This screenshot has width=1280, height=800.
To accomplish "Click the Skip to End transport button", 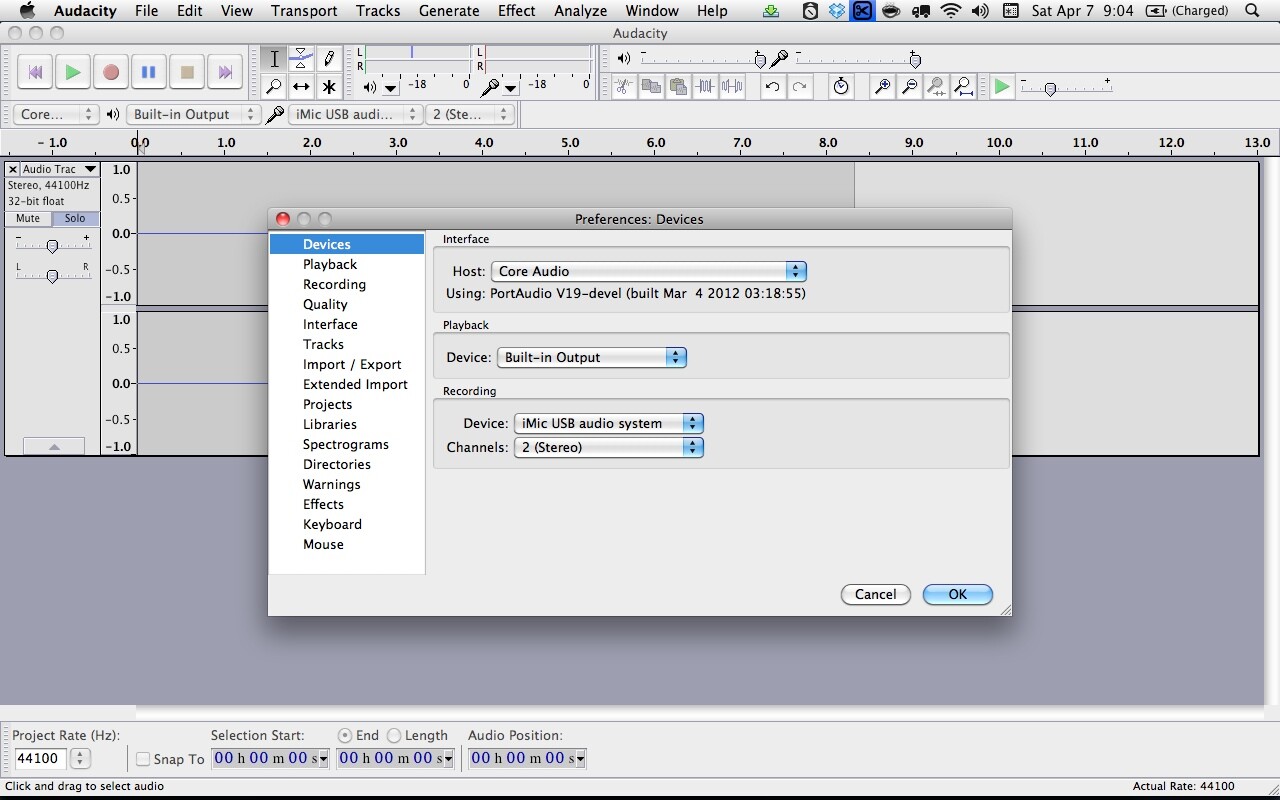I will (225, 72).
